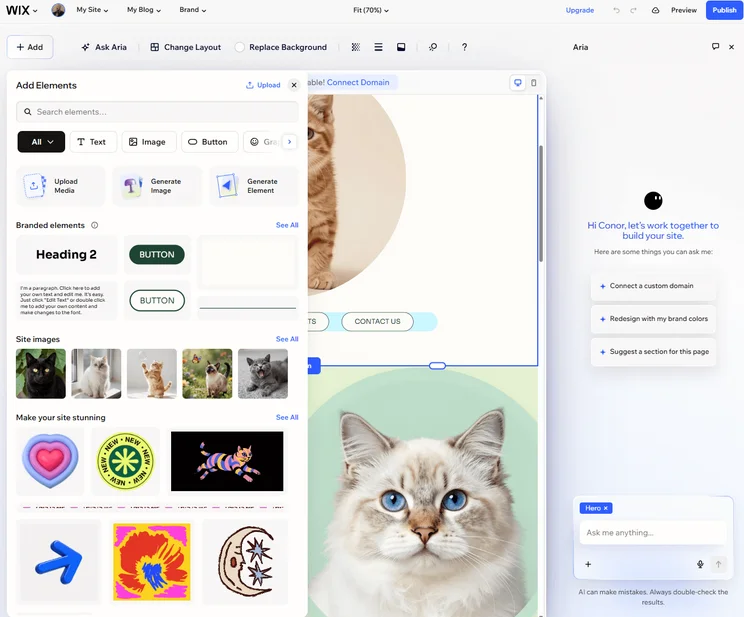The height and width of the screenshot is (617, 744).
Task: Add the Heading 2 element
Action: tap(66, 255)
